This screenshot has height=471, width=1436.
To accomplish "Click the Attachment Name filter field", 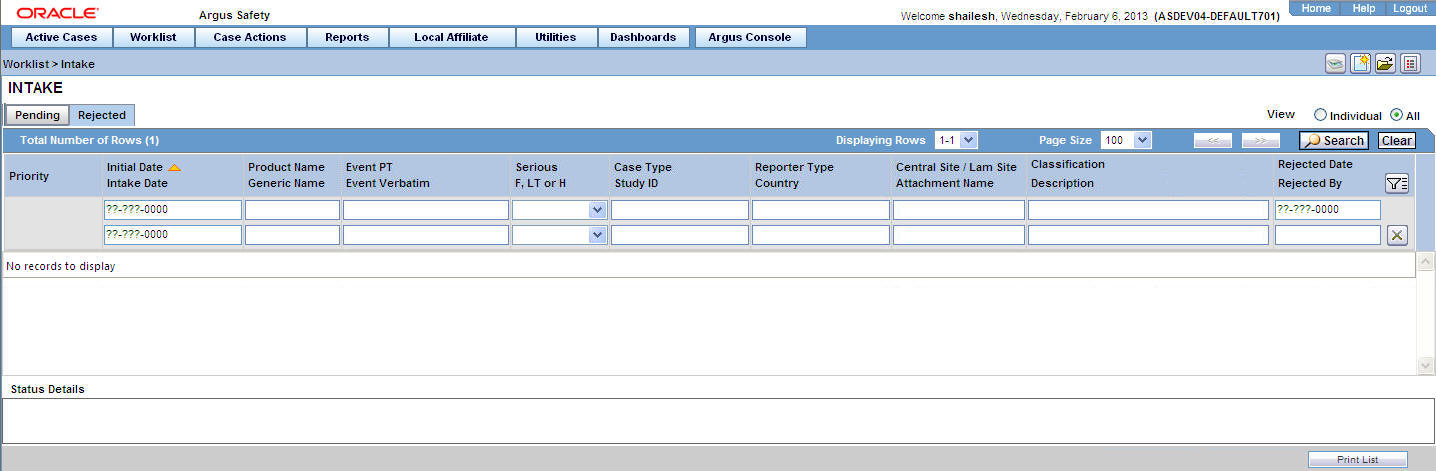I will coord(959,235).
